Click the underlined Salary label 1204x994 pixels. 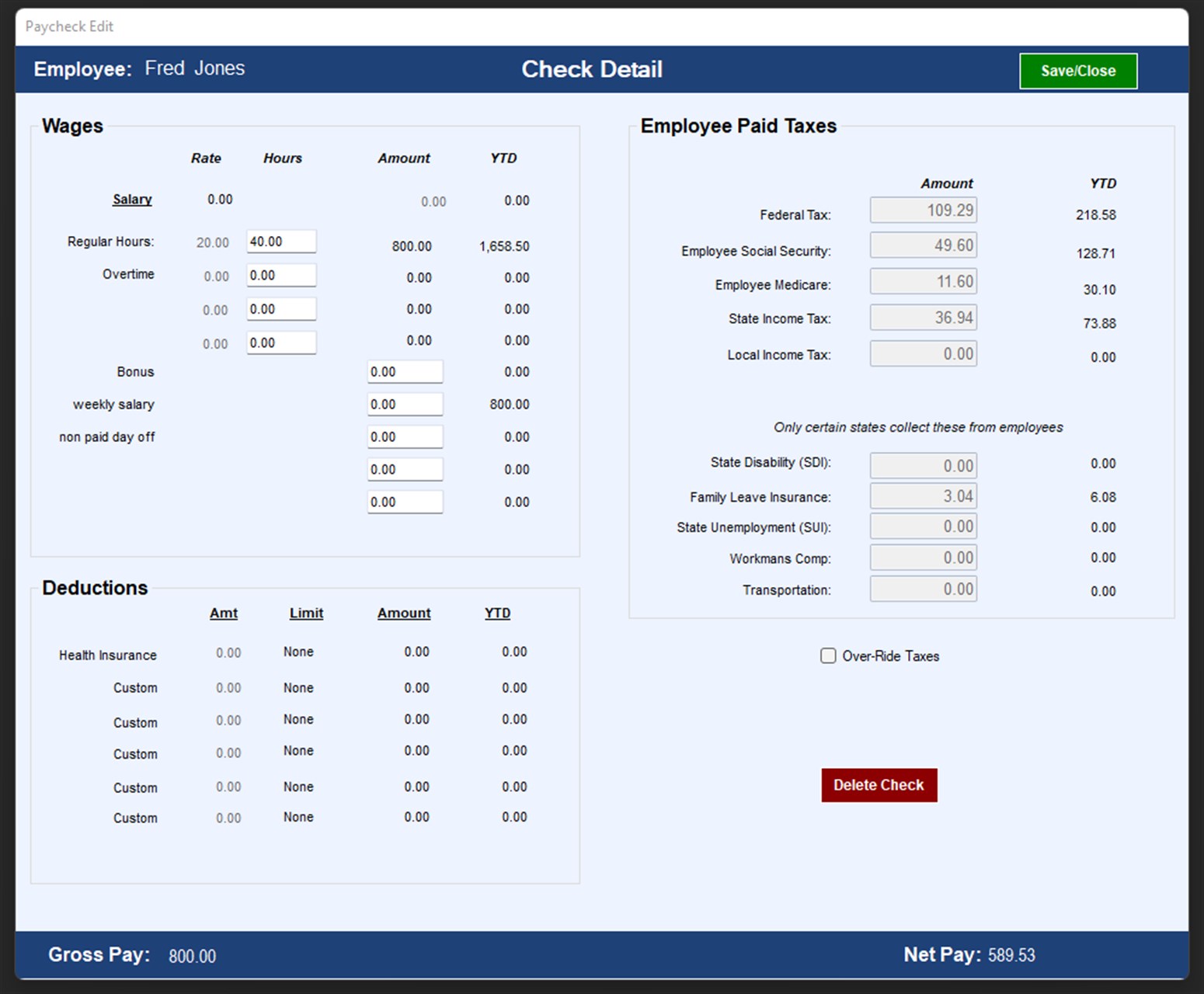(131, 200)
